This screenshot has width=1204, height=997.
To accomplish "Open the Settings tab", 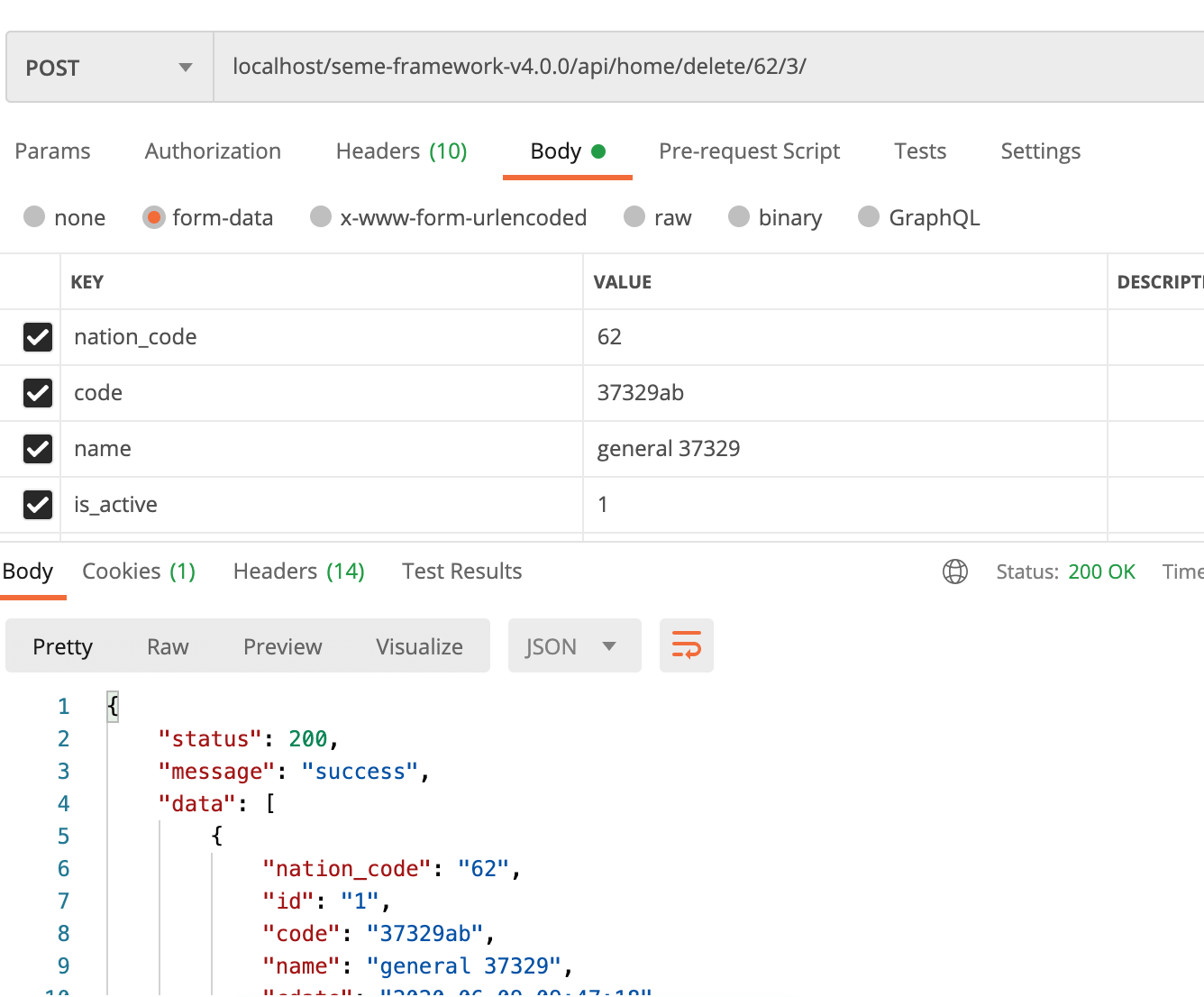I will coord(1040,151).
